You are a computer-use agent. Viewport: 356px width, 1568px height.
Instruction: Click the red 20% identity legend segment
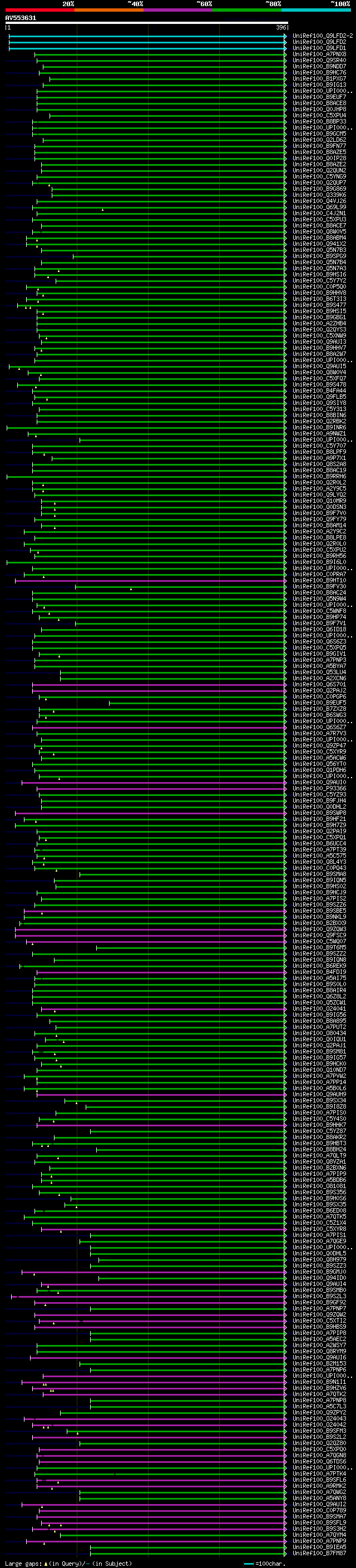[x=39, y=10]
